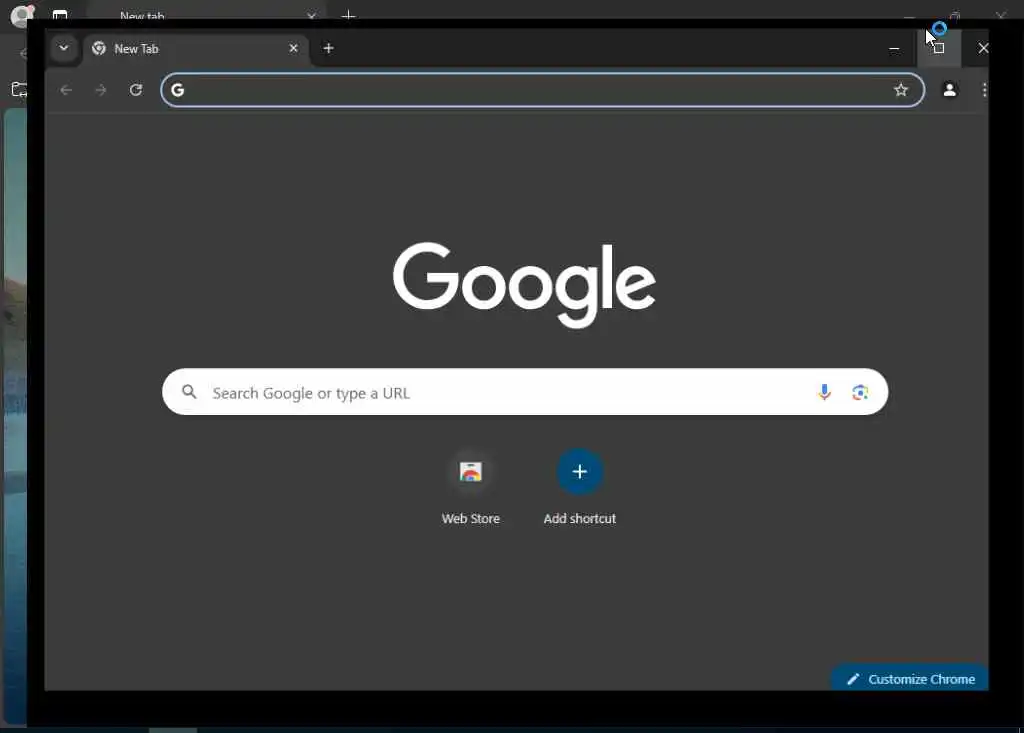Click the Customize Chrome button
The image size is (1024, 733).
(x=910, y=678)
